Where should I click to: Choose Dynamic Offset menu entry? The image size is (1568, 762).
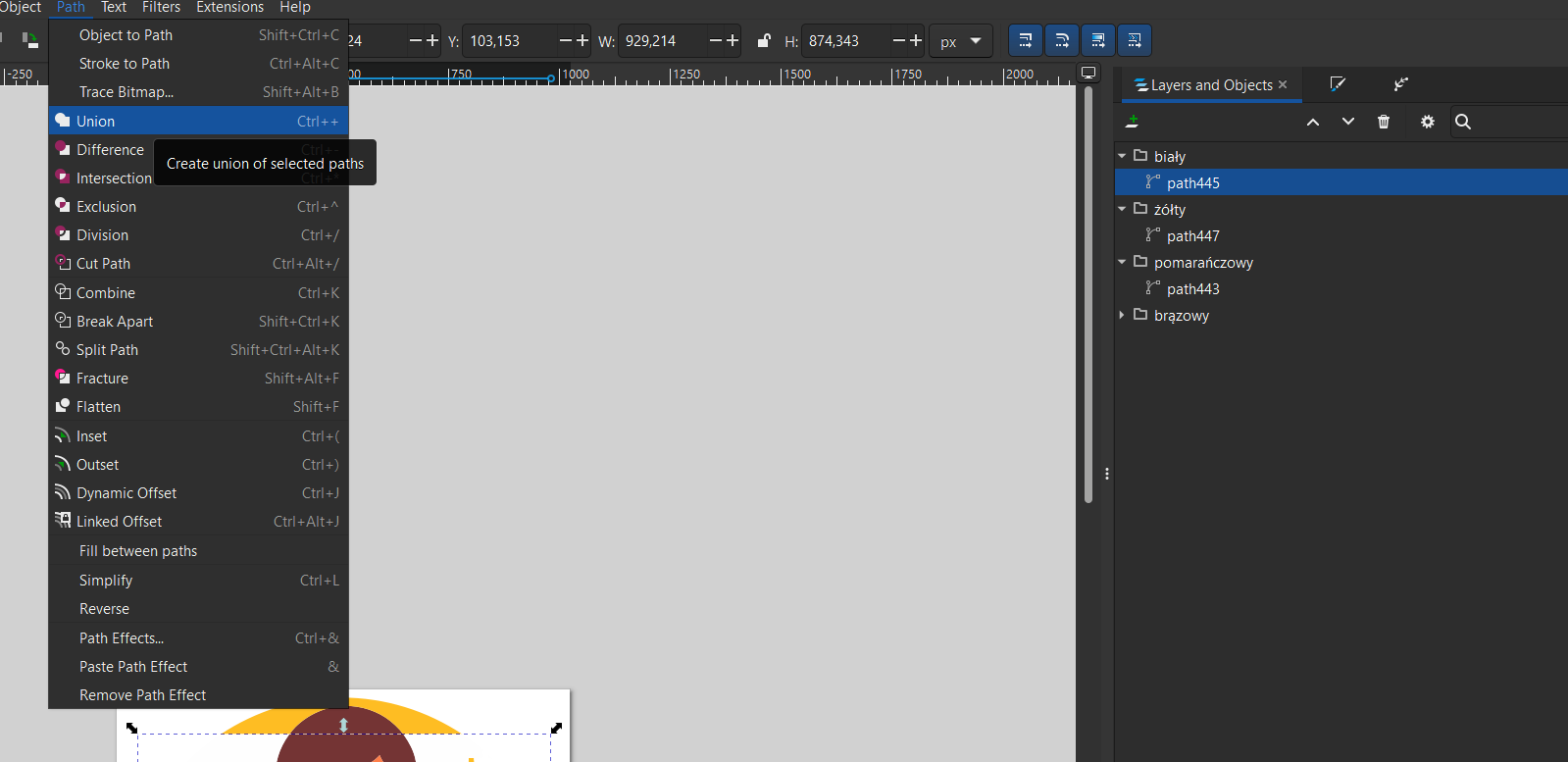coord(198,492)
